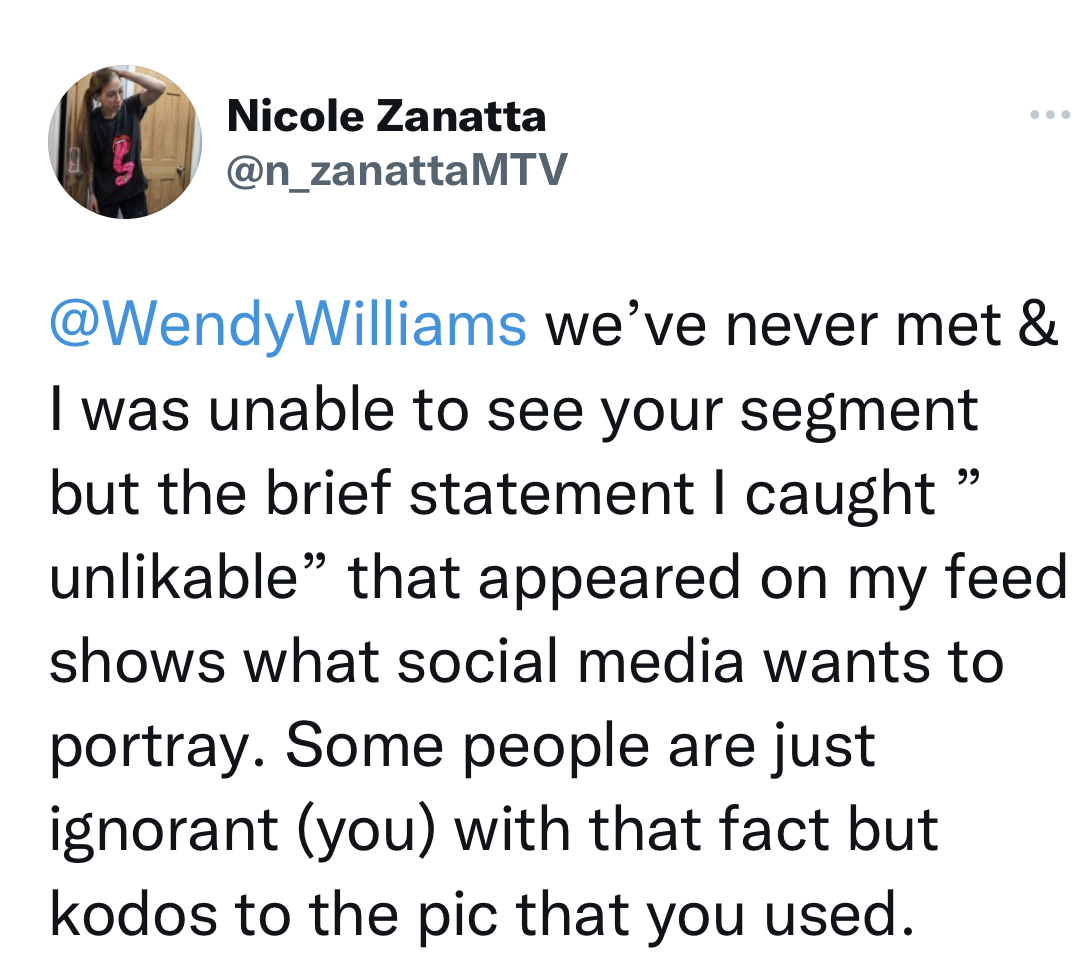The height and width of the screenshot is (955, 1077).
Task: Click the word "unlikable" in the tweet
Action: [x=173, y=576]
